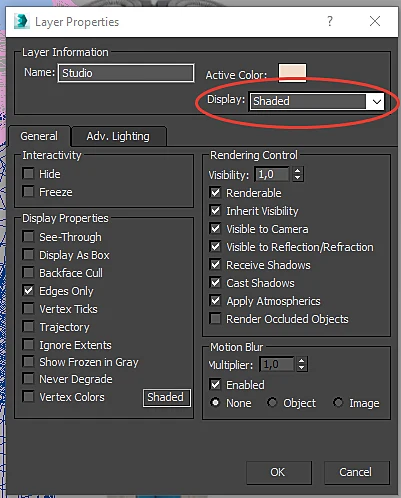Open the Display mode dropdown arrow
This screenshot has height=498, width=401.
click(377, 101)
